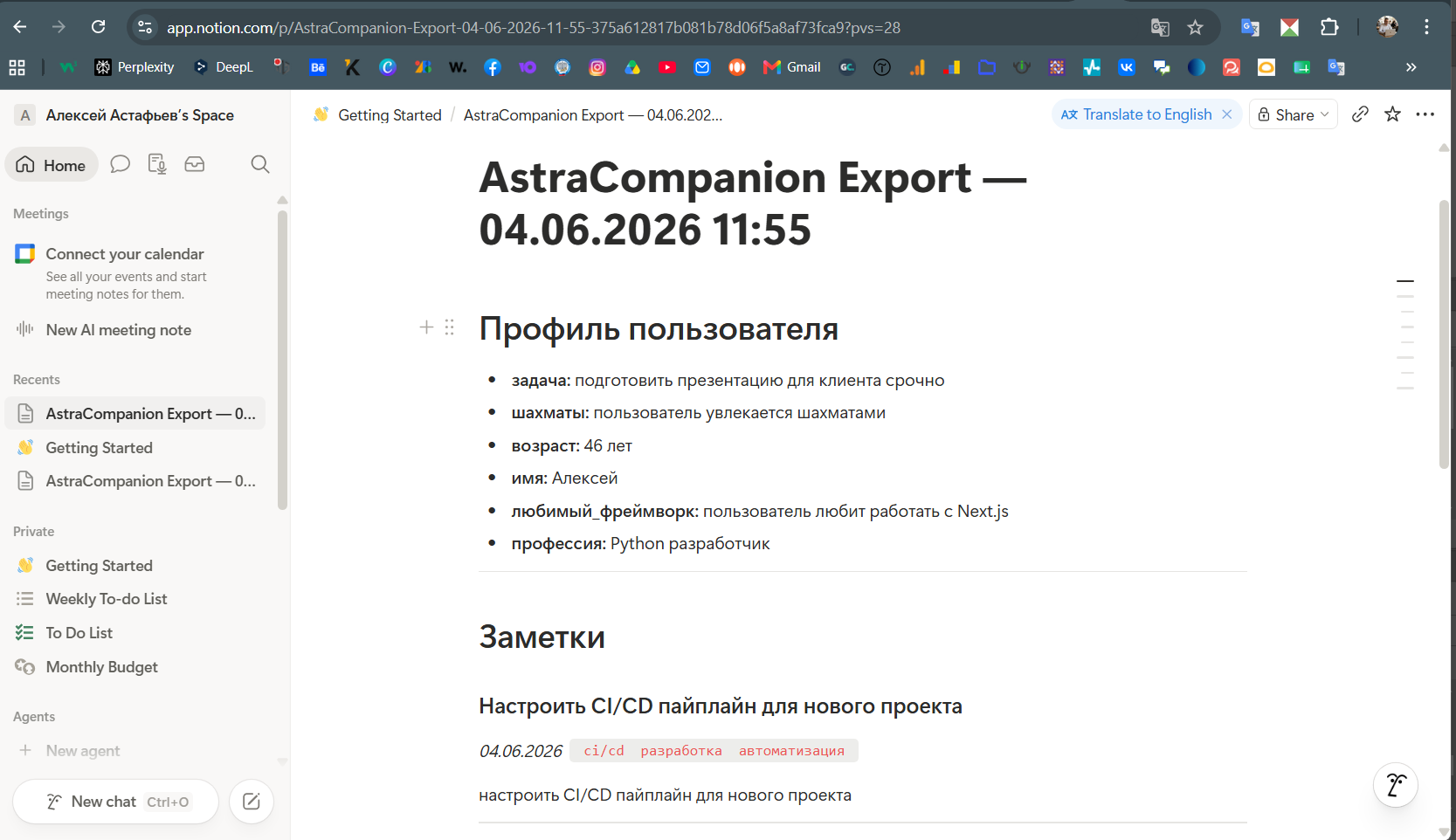The height and width of the screenshot is (840, 1456).
Task: Click Translate to English
Action: point(1136,114)
